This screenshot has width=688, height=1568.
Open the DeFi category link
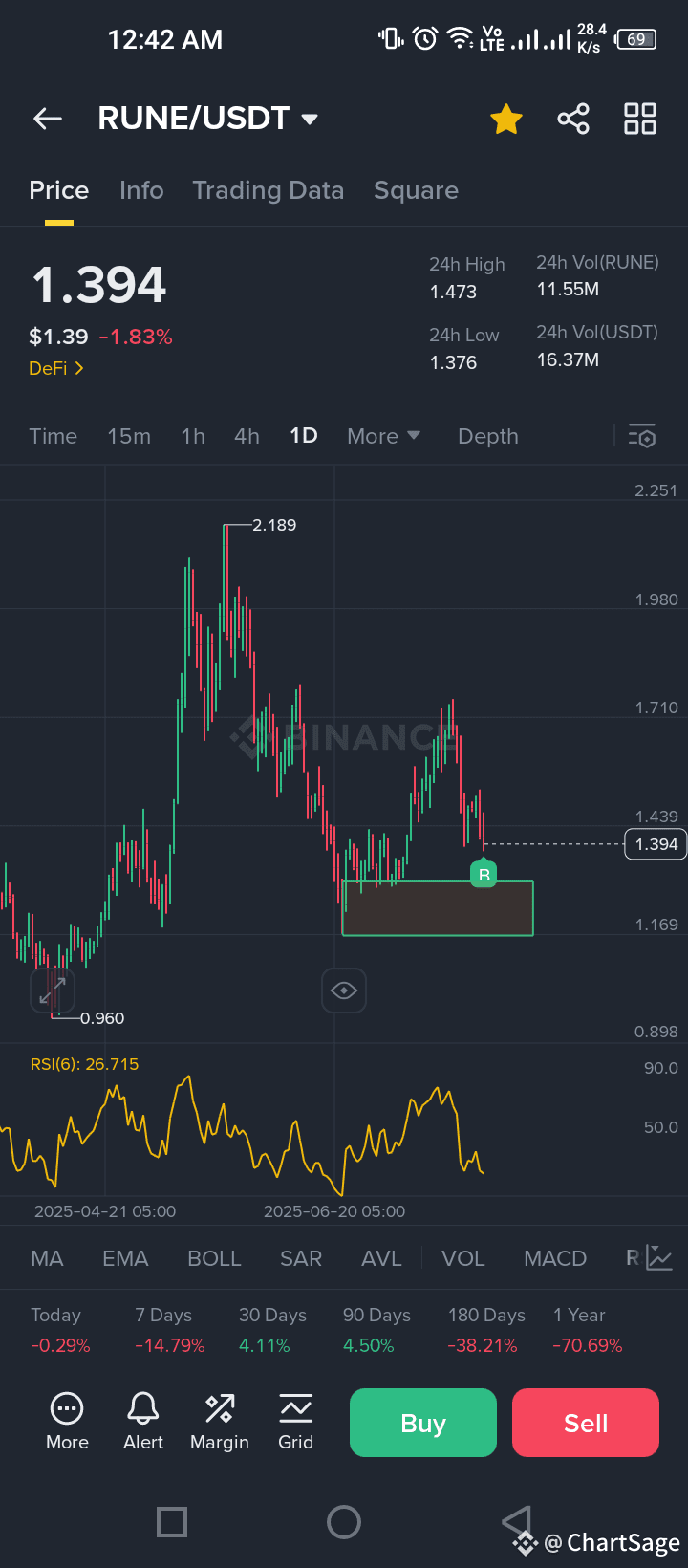tap(56, 368)
